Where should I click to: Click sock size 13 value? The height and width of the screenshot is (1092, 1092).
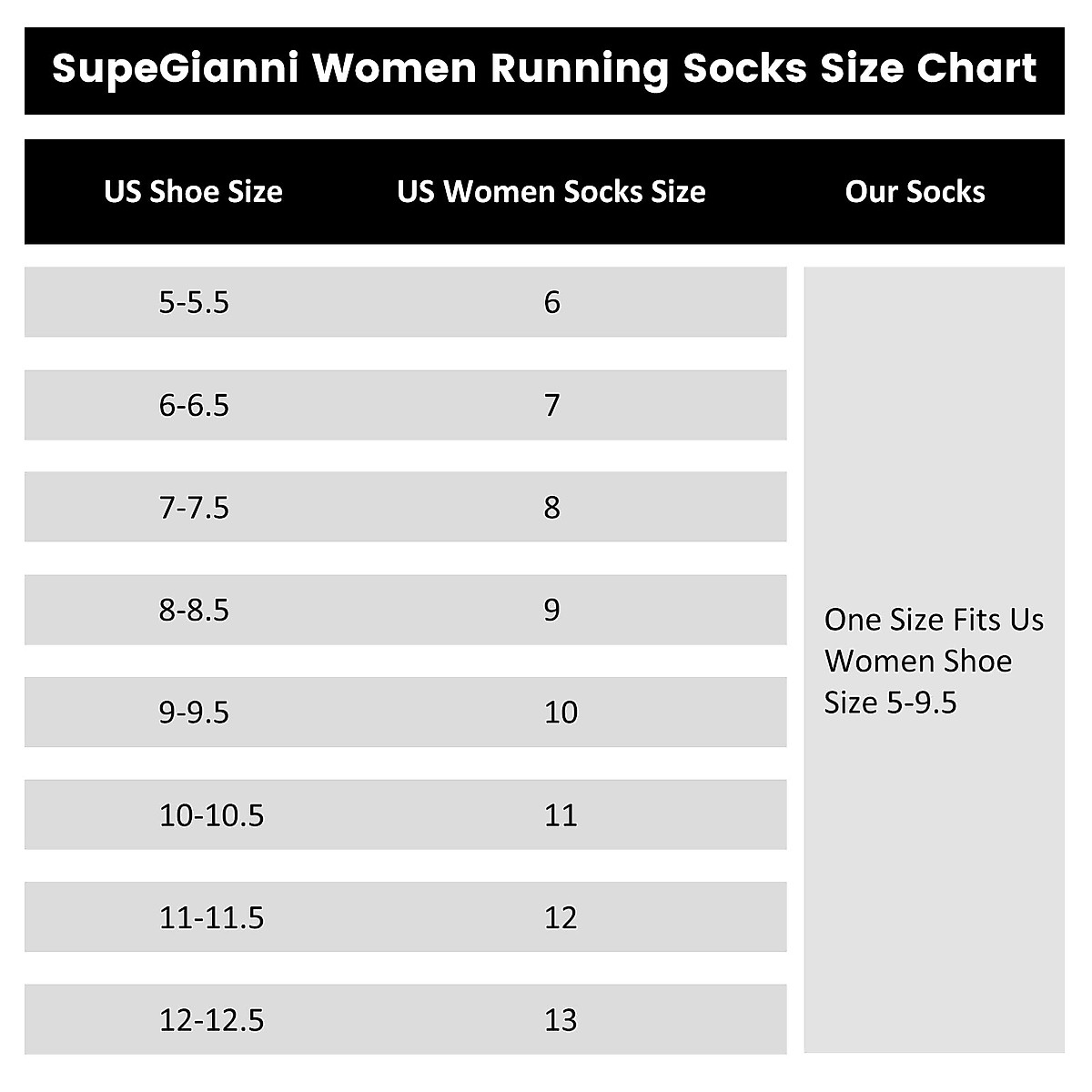(x=561, y=1020)
